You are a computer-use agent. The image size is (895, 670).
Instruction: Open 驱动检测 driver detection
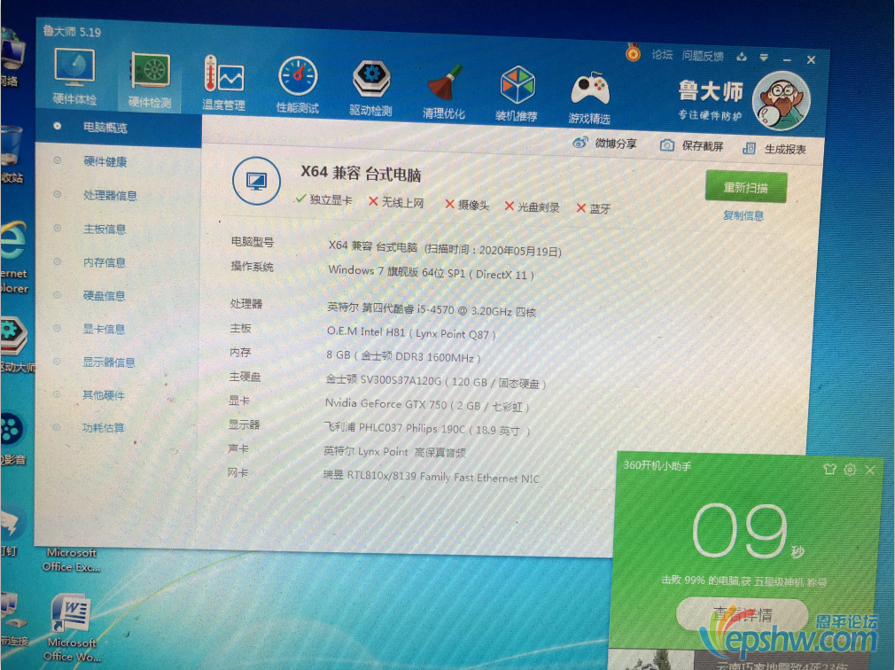coord(370,87)
